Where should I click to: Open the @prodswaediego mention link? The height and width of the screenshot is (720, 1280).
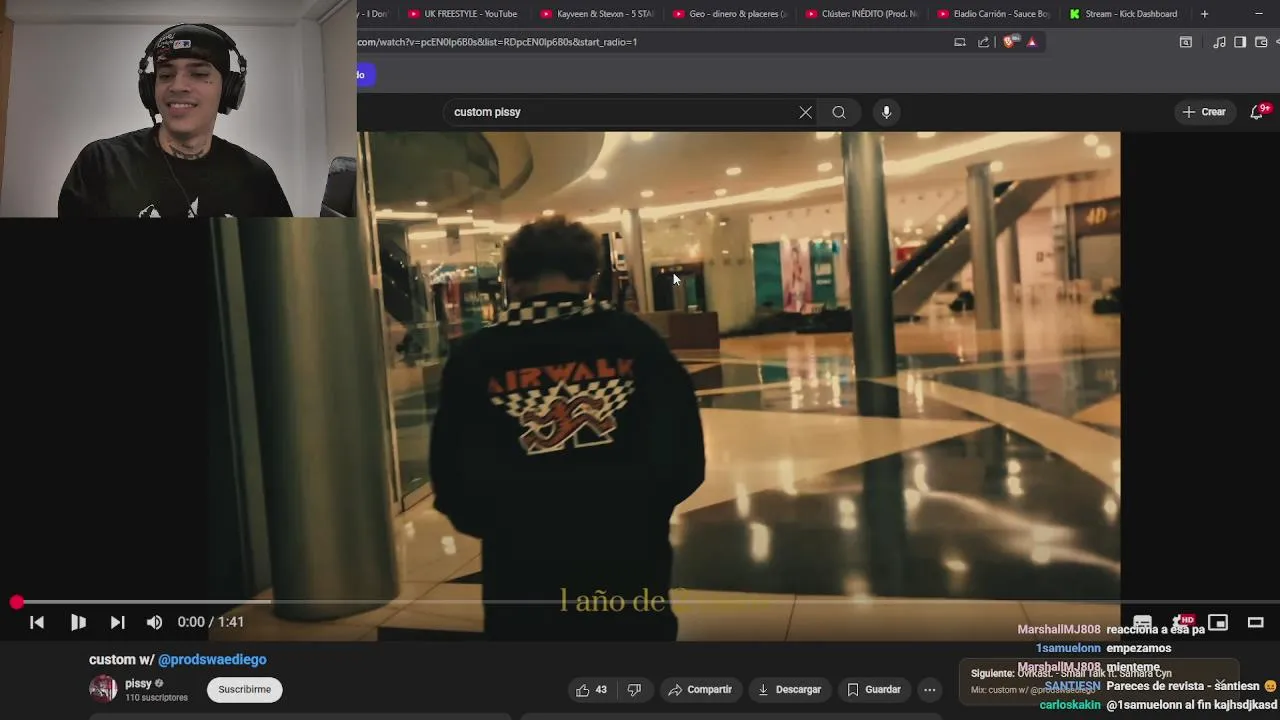click(212, 660)
